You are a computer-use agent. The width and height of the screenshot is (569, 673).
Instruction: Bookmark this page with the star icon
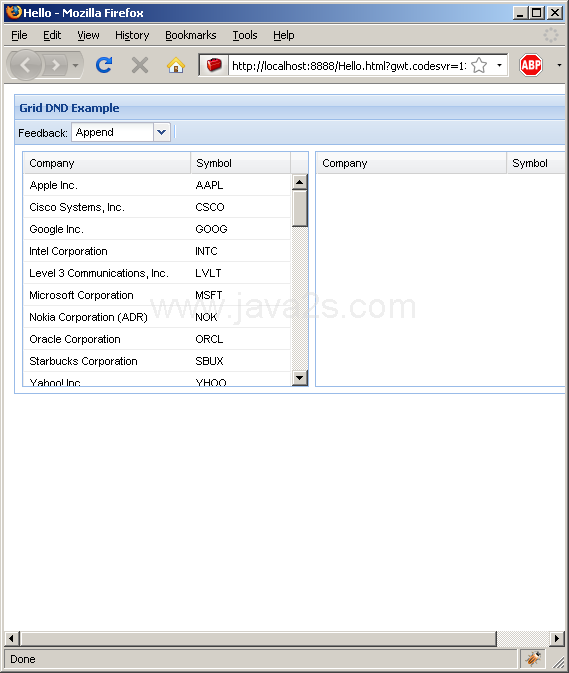(479, 65)
